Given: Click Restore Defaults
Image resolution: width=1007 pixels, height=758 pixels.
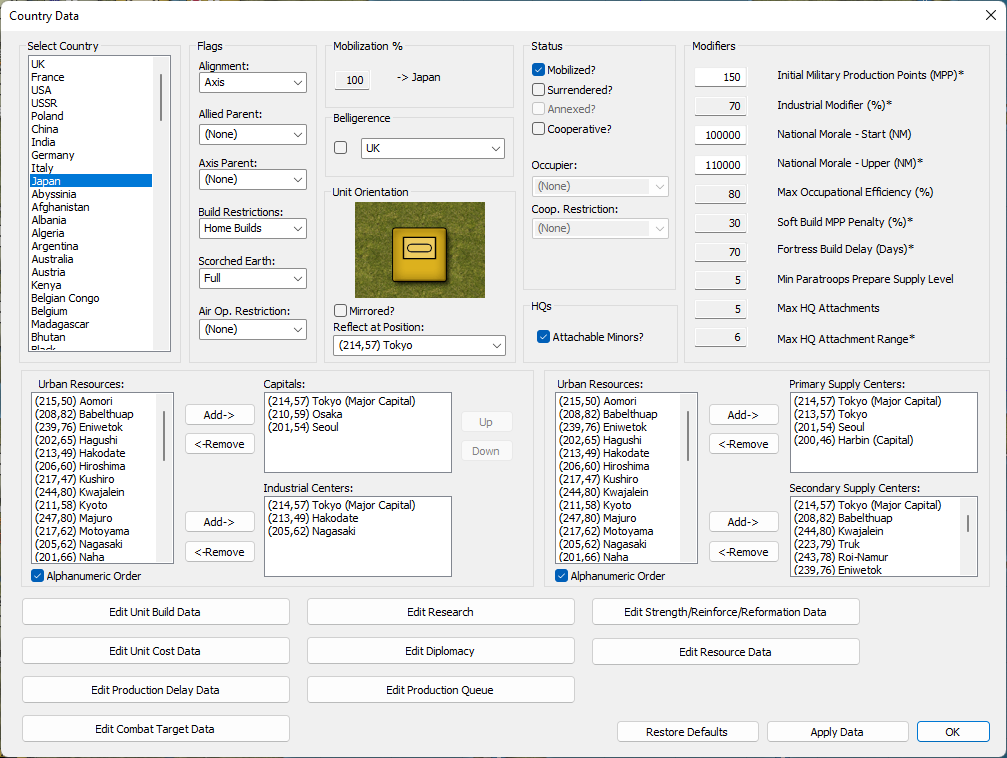Looking at the screenshot, I should click(688, 732).
